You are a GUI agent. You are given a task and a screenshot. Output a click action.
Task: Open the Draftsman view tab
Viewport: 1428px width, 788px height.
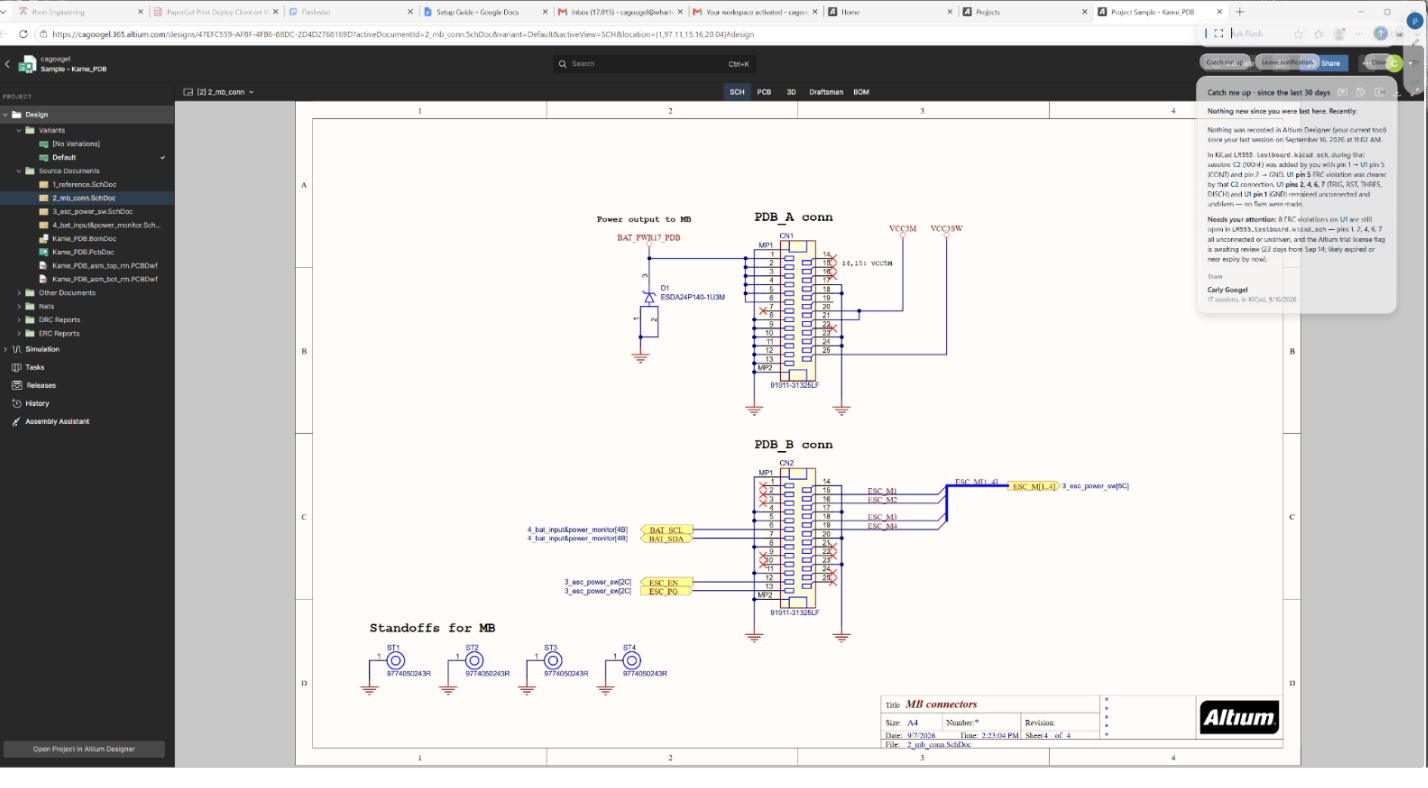826,92
